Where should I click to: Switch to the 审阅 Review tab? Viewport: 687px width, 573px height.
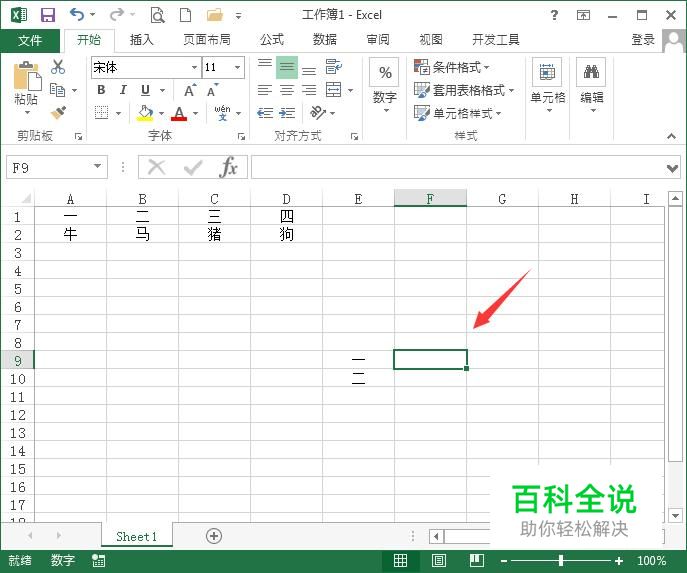(x=378, y=40)
